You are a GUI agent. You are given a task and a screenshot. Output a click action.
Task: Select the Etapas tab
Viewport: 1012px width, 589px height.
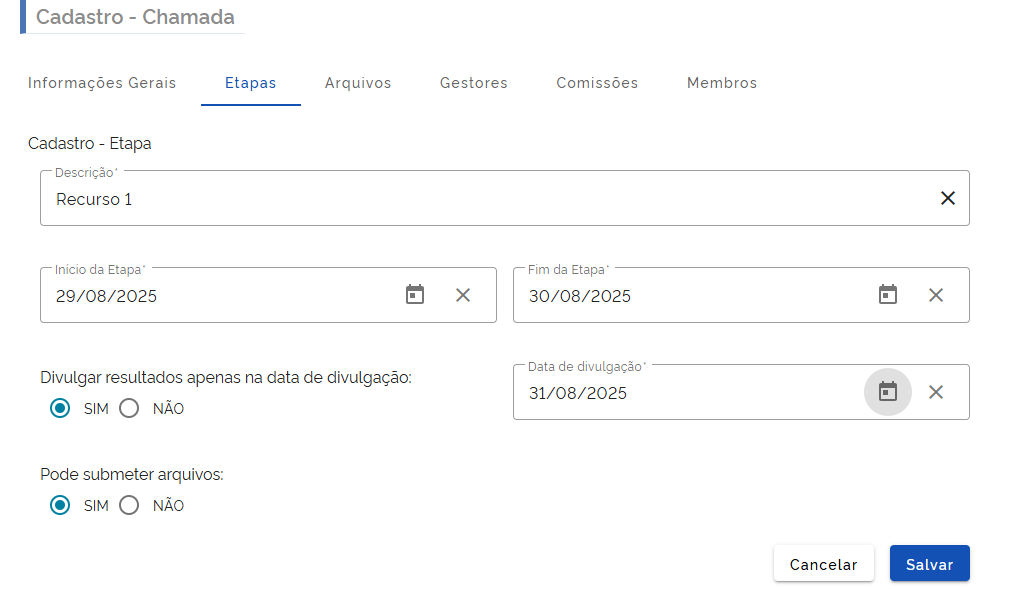point(250,83)
